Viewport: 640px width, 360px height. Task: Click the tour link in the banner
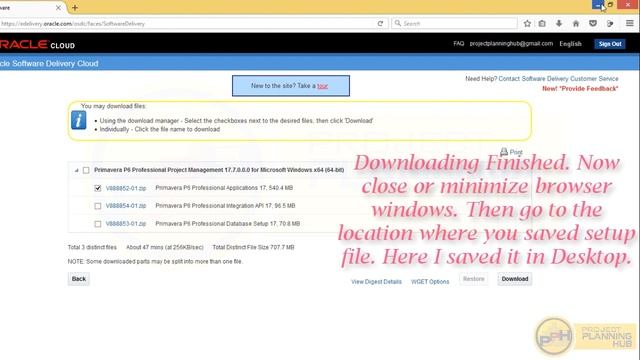click(322, 86)
